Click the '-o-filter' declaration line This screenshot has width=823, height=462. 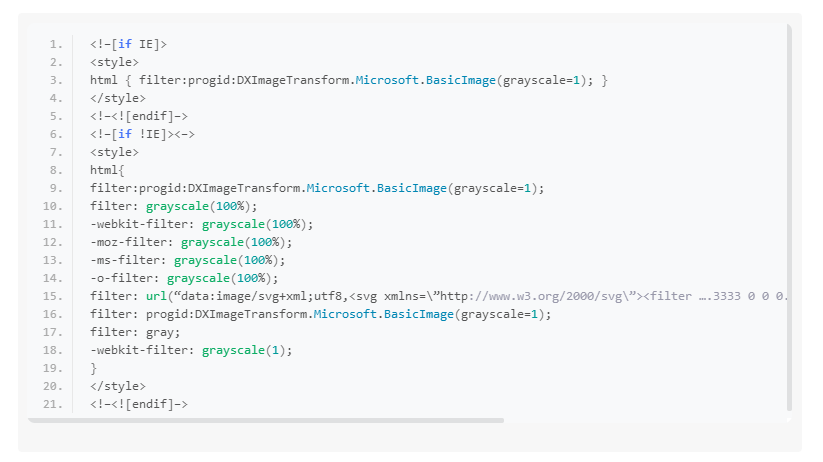(x=184, y=278)
